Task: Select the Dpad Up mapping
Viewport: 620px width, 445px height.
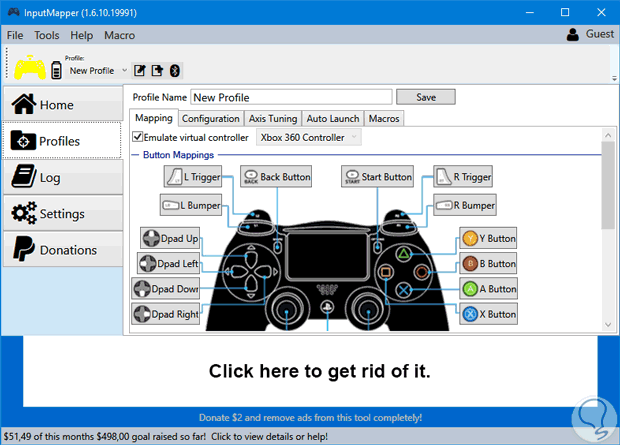Action: coord(170,238)
